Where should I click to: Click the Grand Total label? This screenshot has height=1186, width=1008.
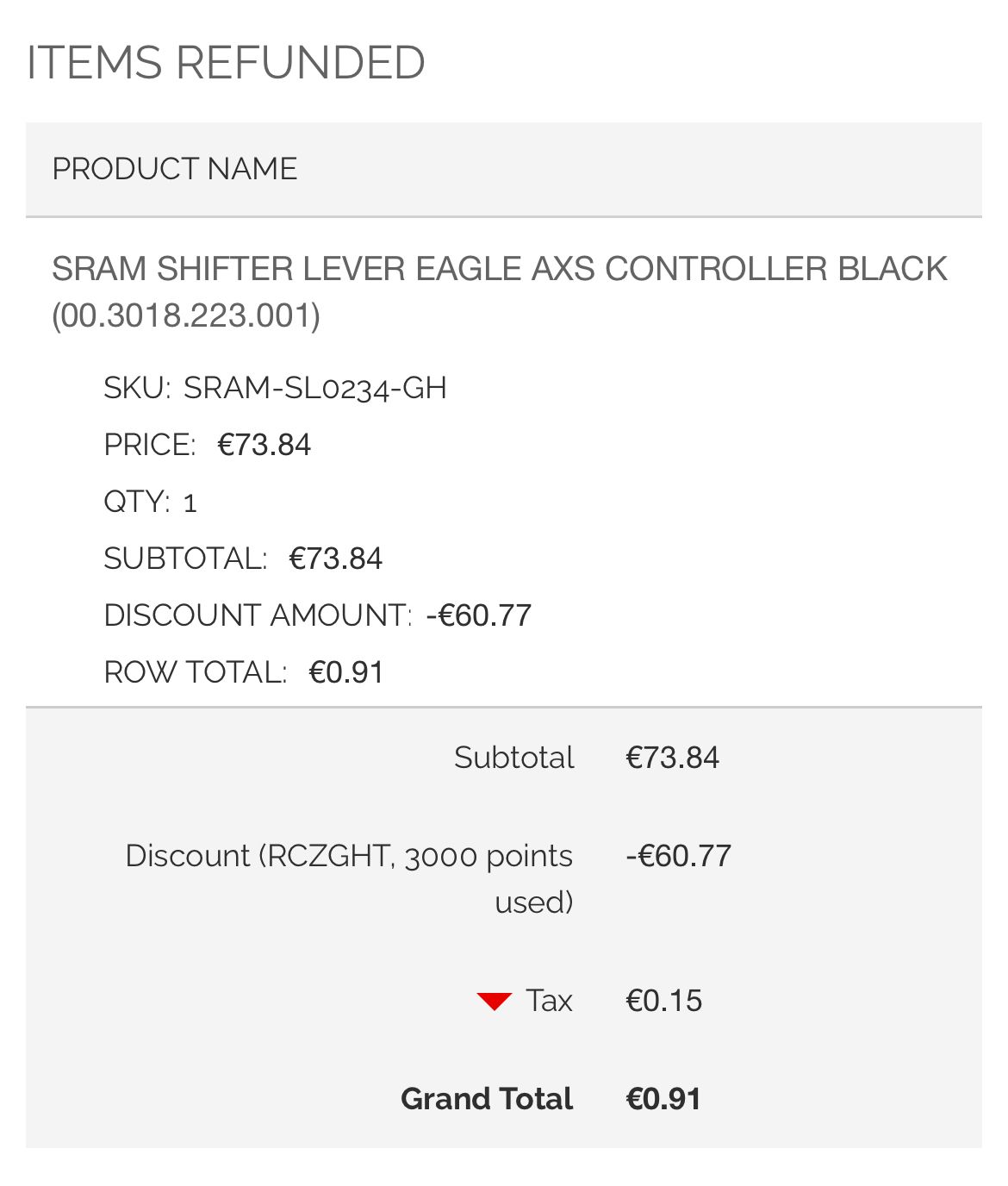(487, 1099)
